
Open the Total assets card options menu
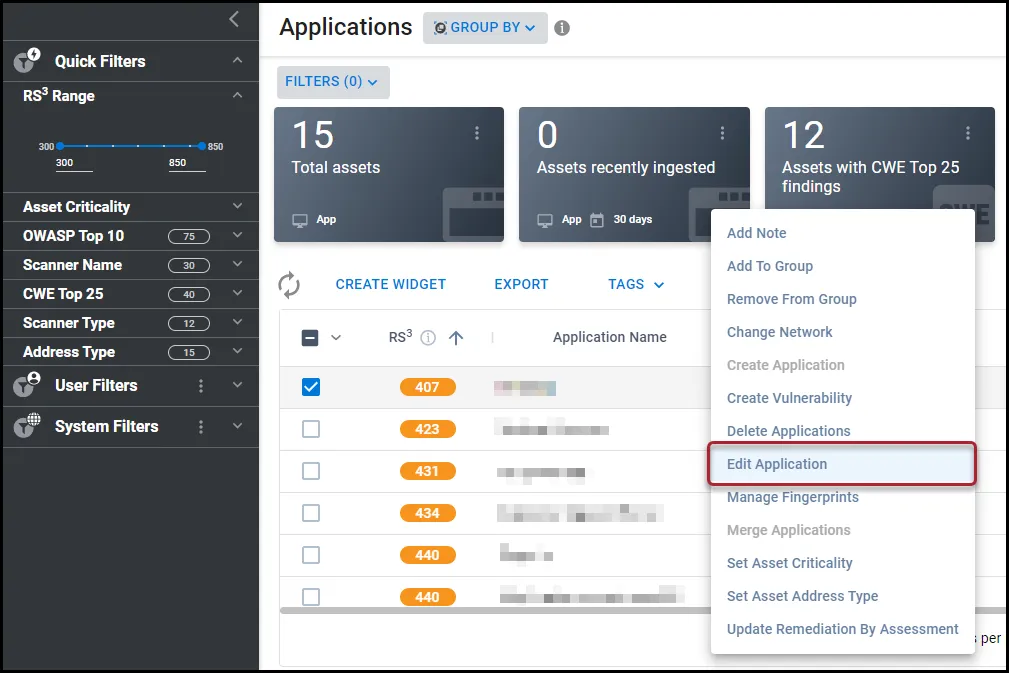[x=477, y=133]
